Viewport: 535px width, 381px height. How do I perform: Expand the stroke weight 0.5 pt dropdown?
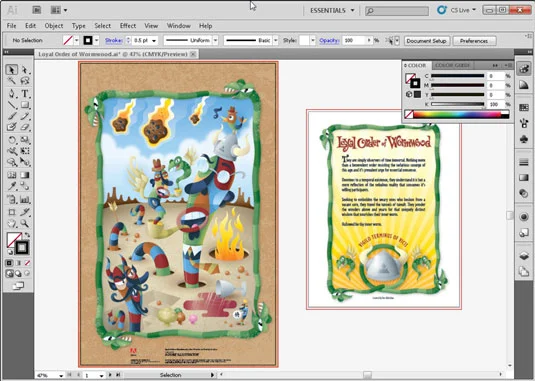(x=154, y=41)
